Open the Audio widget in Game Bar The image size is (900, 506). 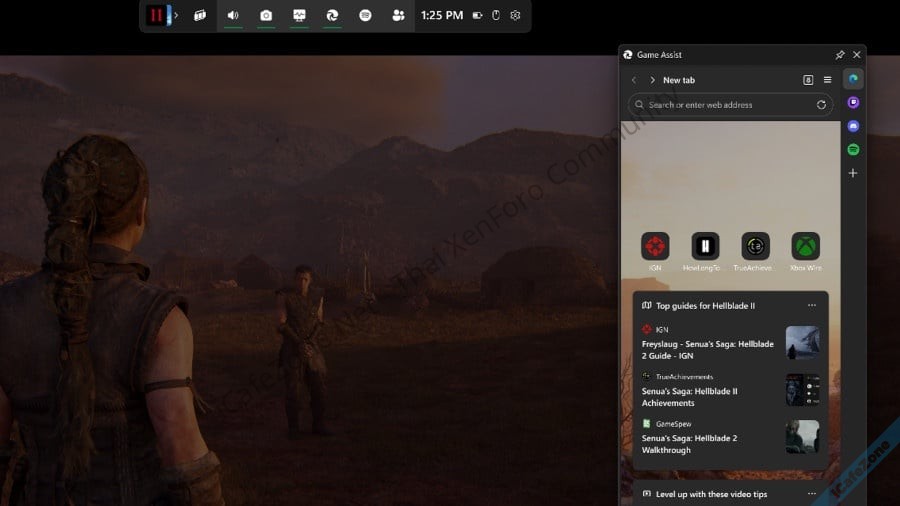click(233, 16)
